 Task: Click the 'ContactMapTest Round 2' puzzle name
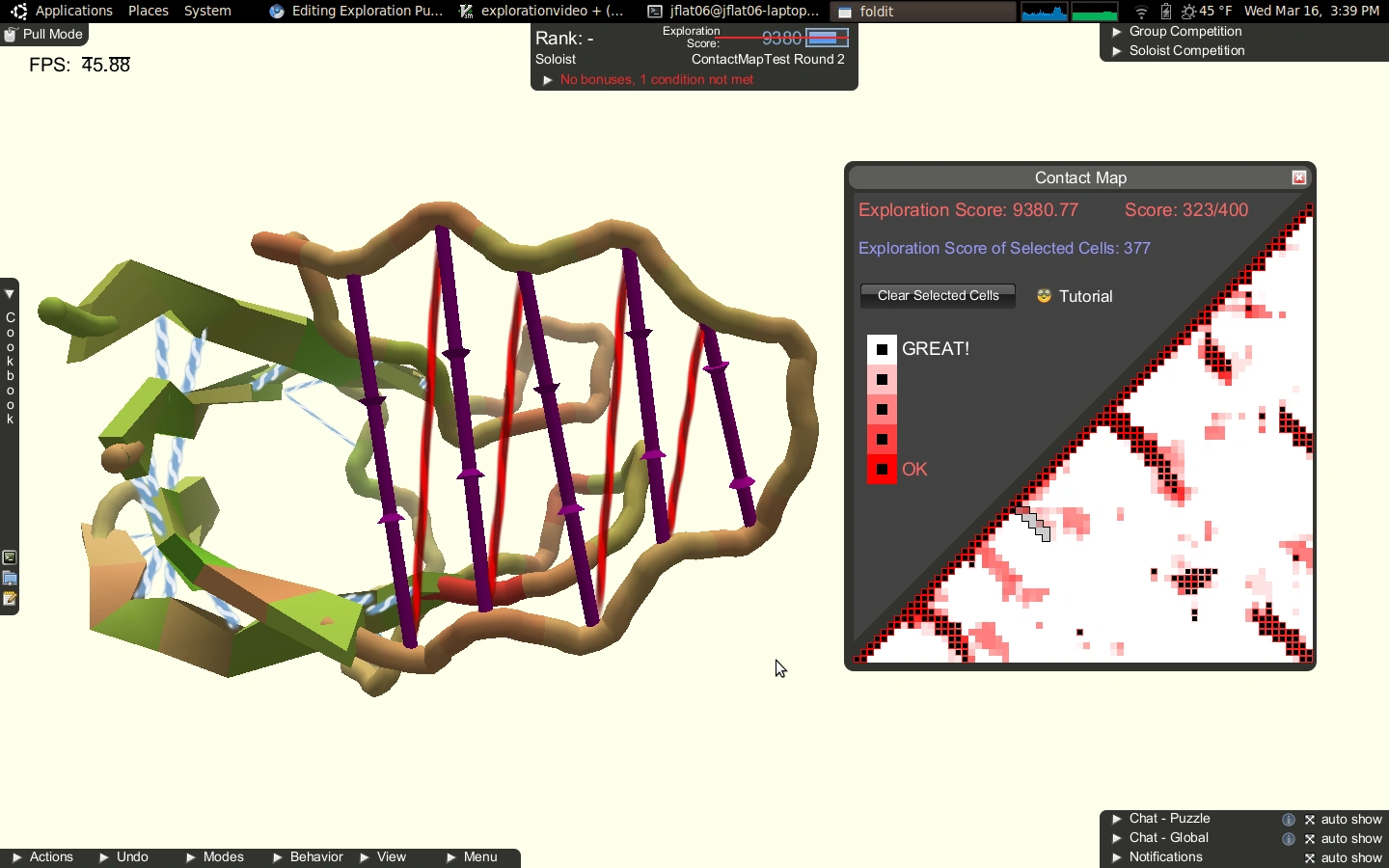(x=768, y=60)
